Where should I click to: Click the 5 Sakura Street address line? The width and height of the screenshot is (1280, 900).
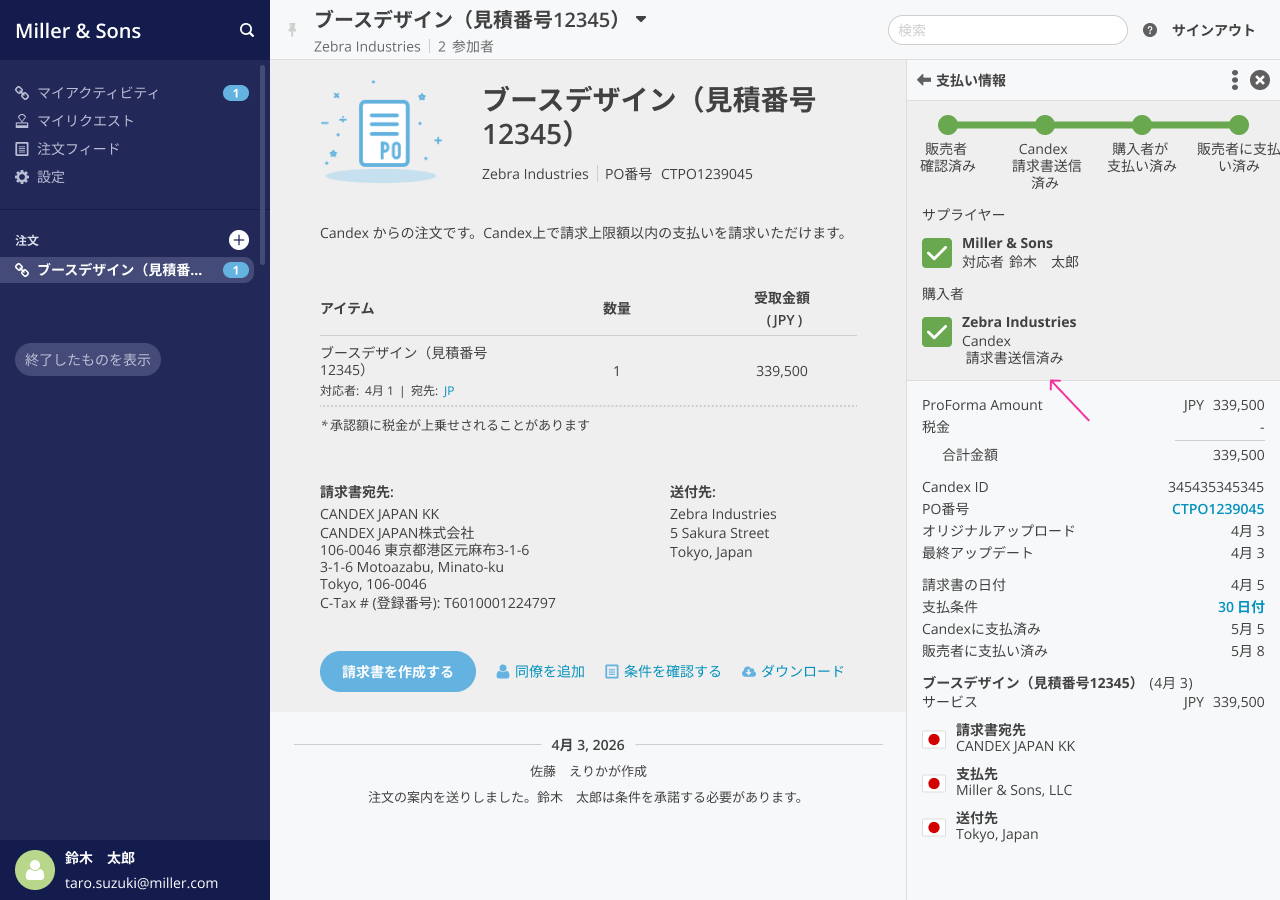click(720, 533)
